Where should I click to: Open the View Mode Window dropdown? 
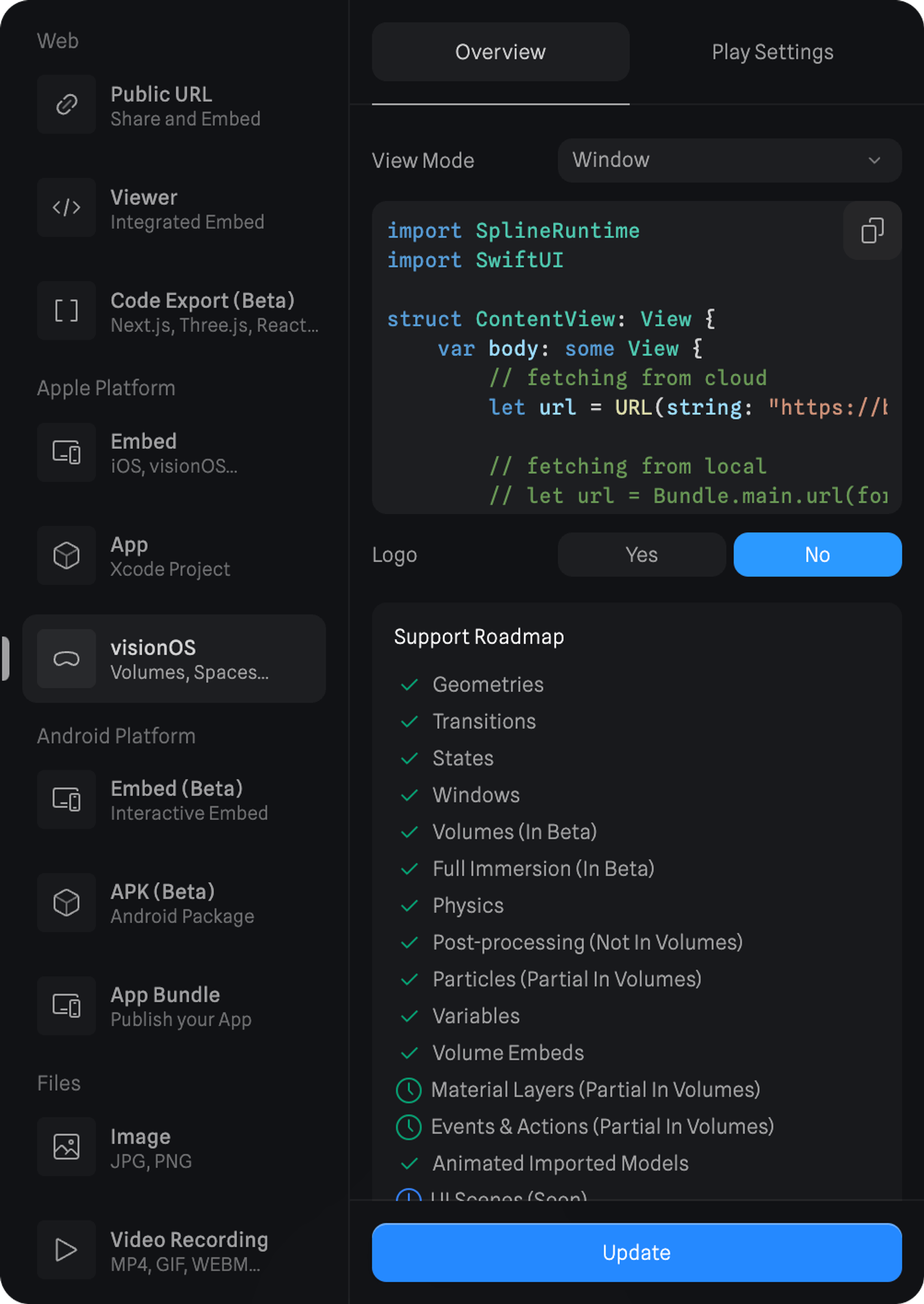(728, 160)
